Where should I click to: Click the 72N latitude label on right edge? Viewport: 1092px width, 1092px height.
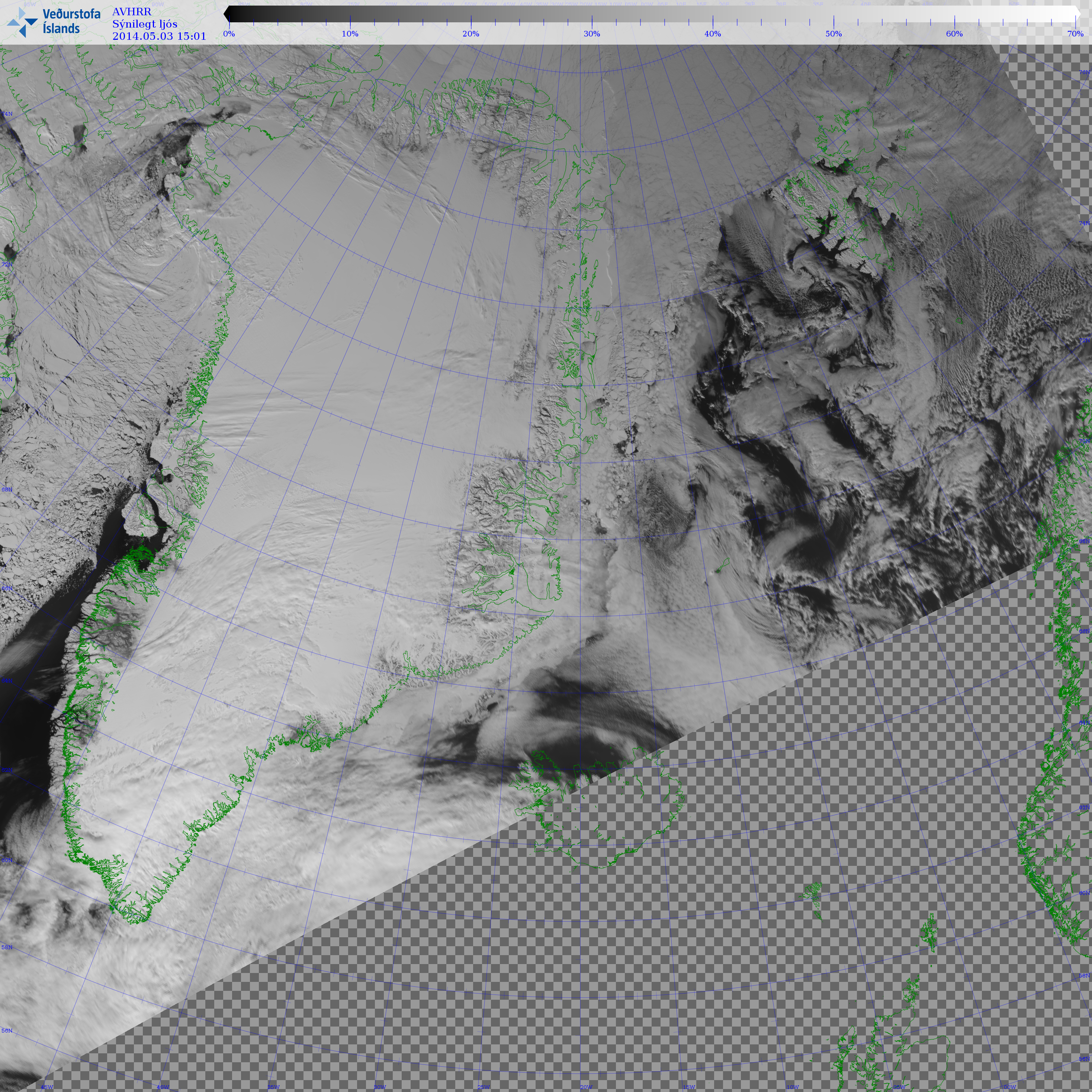click(1084, 340)
